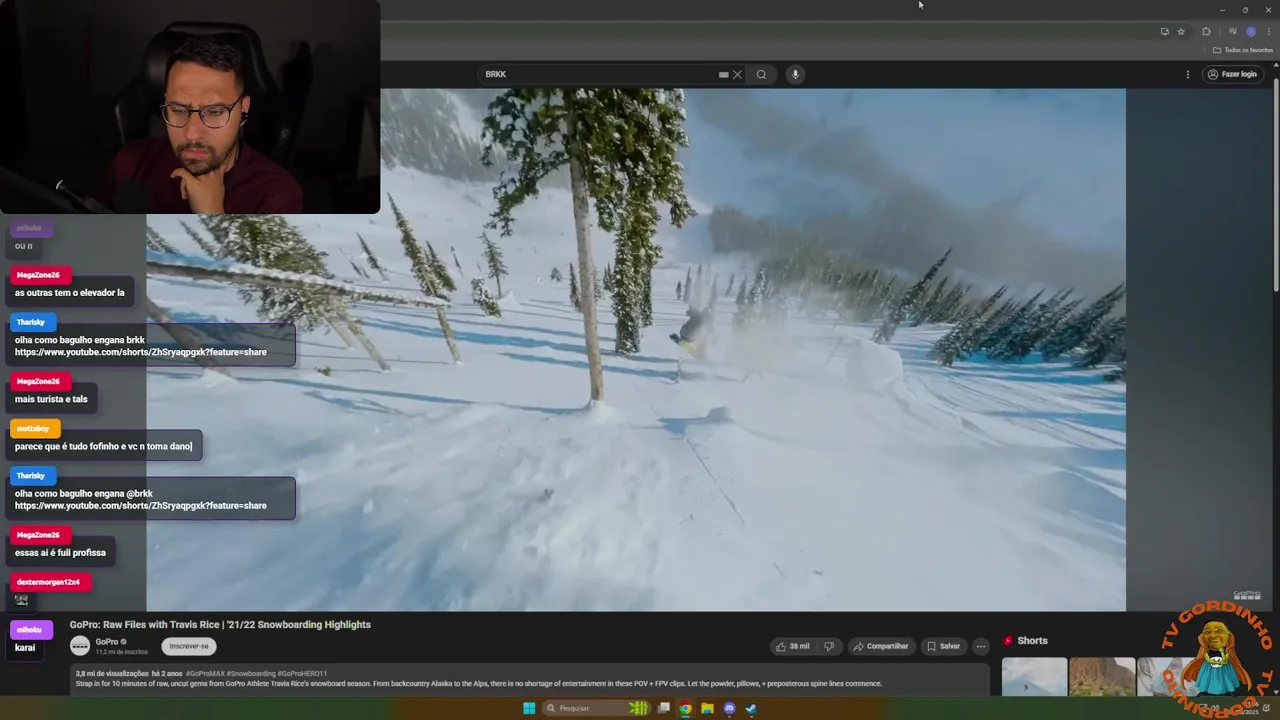Click the video player showing the snowboarder

[x=636, y=349]
